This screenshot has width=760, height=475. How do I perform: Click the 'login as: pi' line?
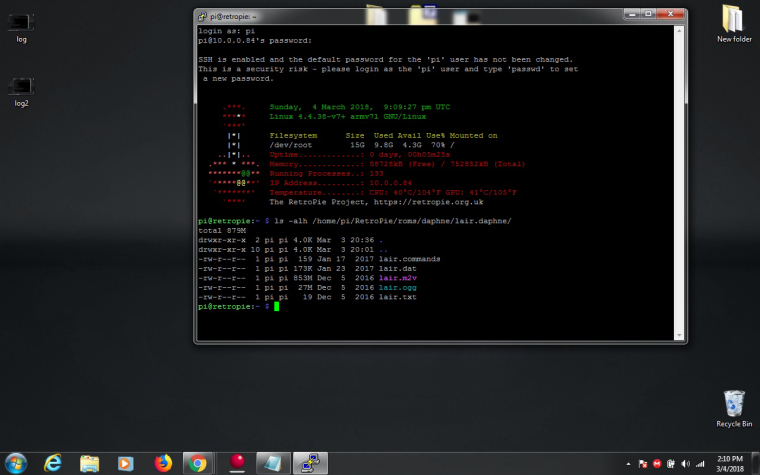point(226,31)
